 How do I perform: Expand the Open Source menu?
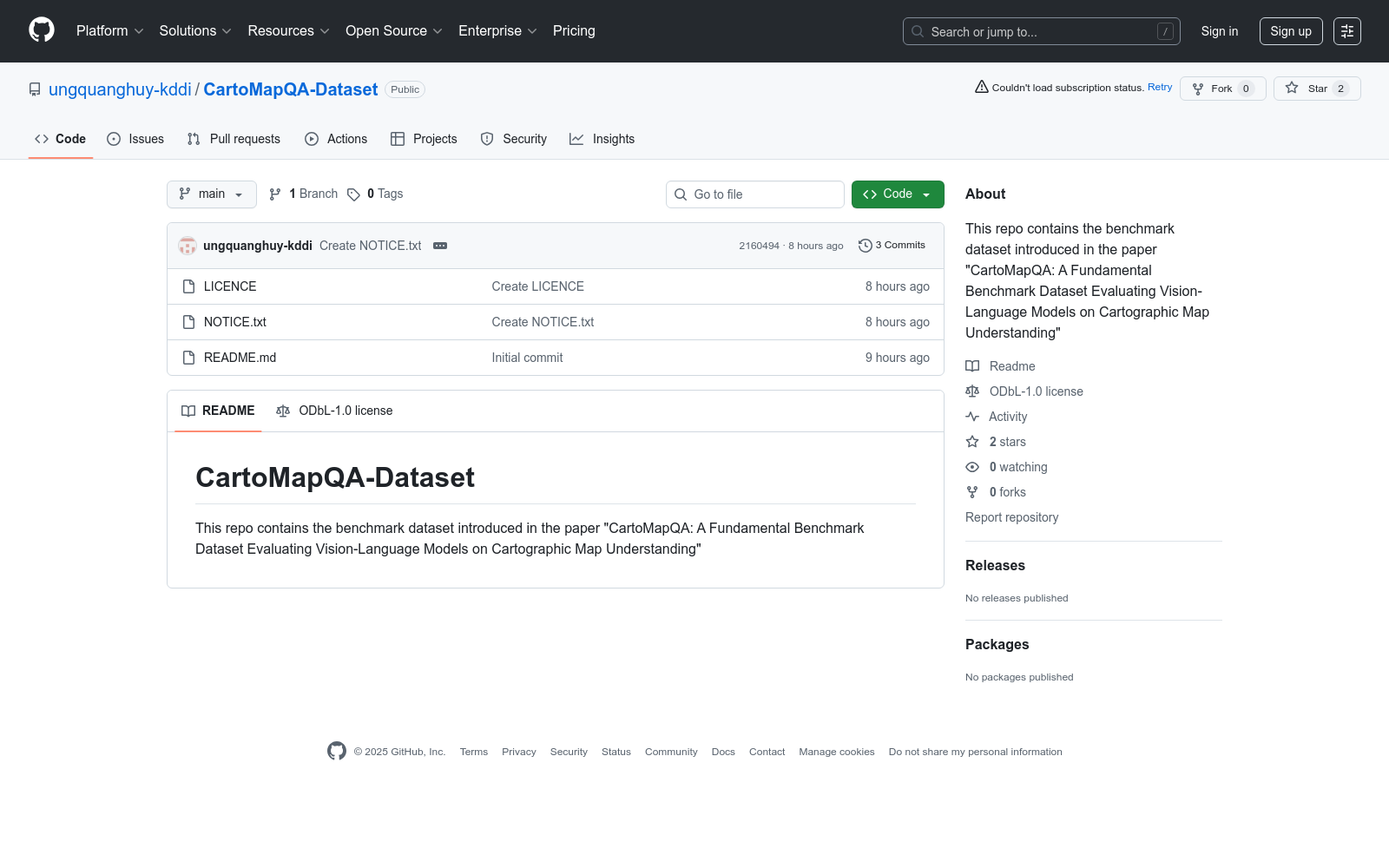click(394, 30)
